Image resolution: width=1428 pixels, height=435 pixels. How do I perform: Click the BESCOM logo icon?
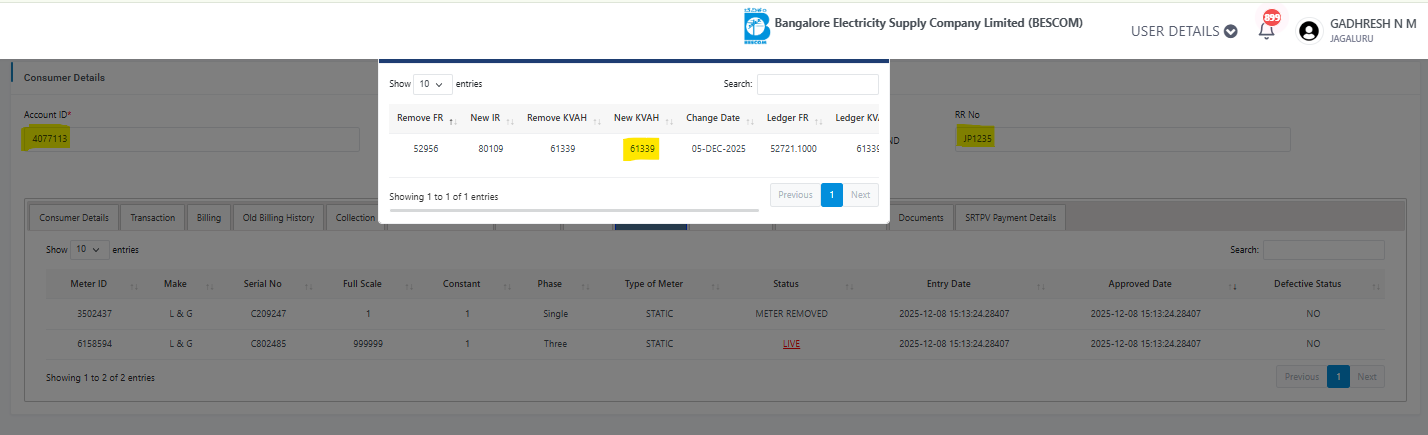click(755, 27)
